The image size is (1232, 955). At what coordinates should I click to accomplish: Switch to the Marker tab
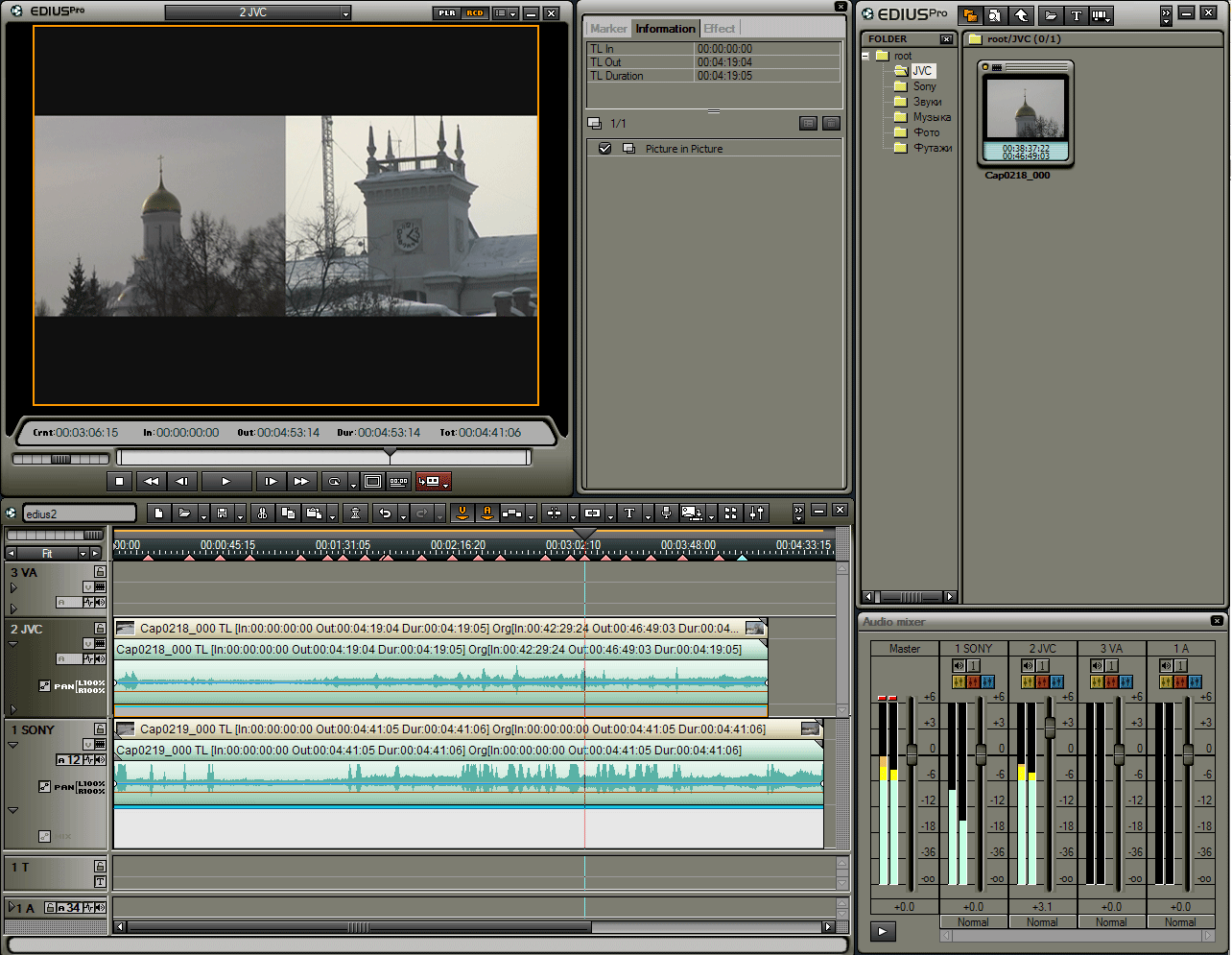pyautogui.click(x=608, y=29)
